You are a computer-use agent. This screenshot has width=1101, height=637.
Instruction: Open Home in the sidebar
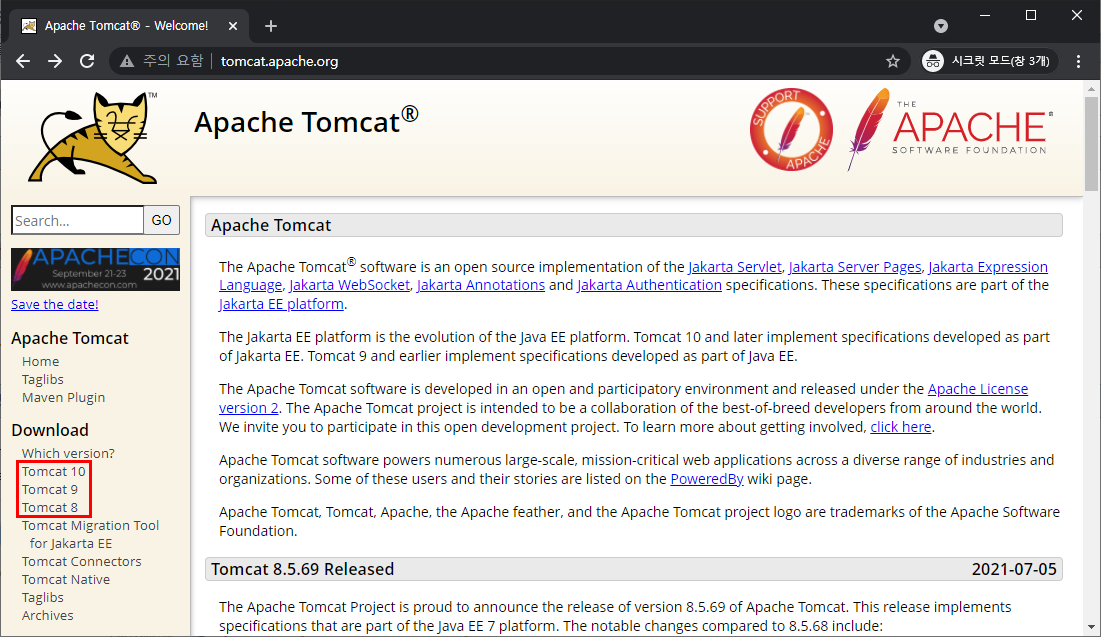[x=40, y=361]
